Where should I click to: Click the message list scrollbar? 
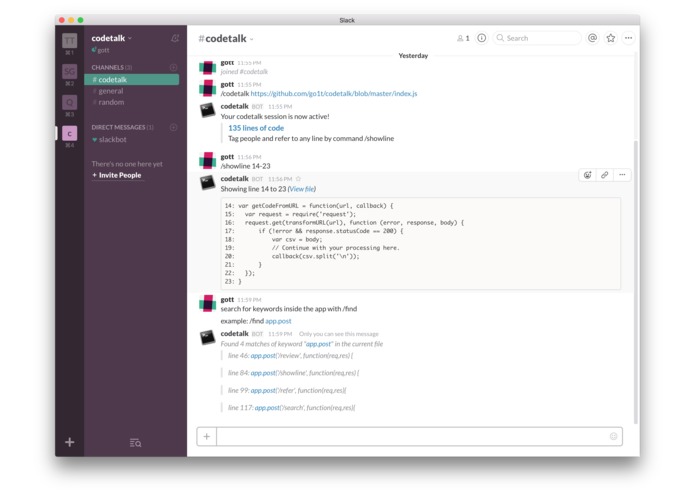(x=636, y=282)
